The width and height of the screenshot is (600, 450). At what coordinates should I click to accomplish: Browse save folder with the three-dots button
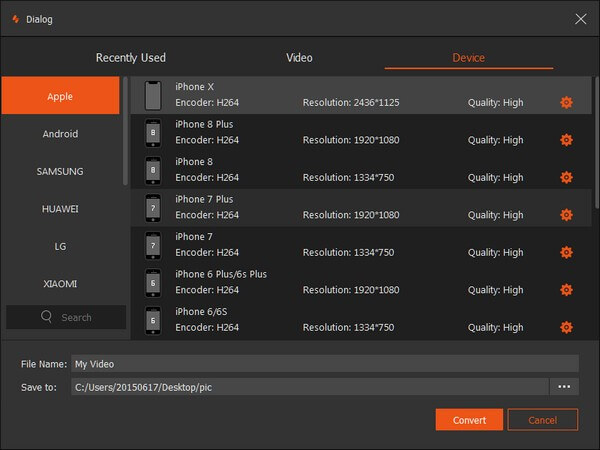pos(564,386)
